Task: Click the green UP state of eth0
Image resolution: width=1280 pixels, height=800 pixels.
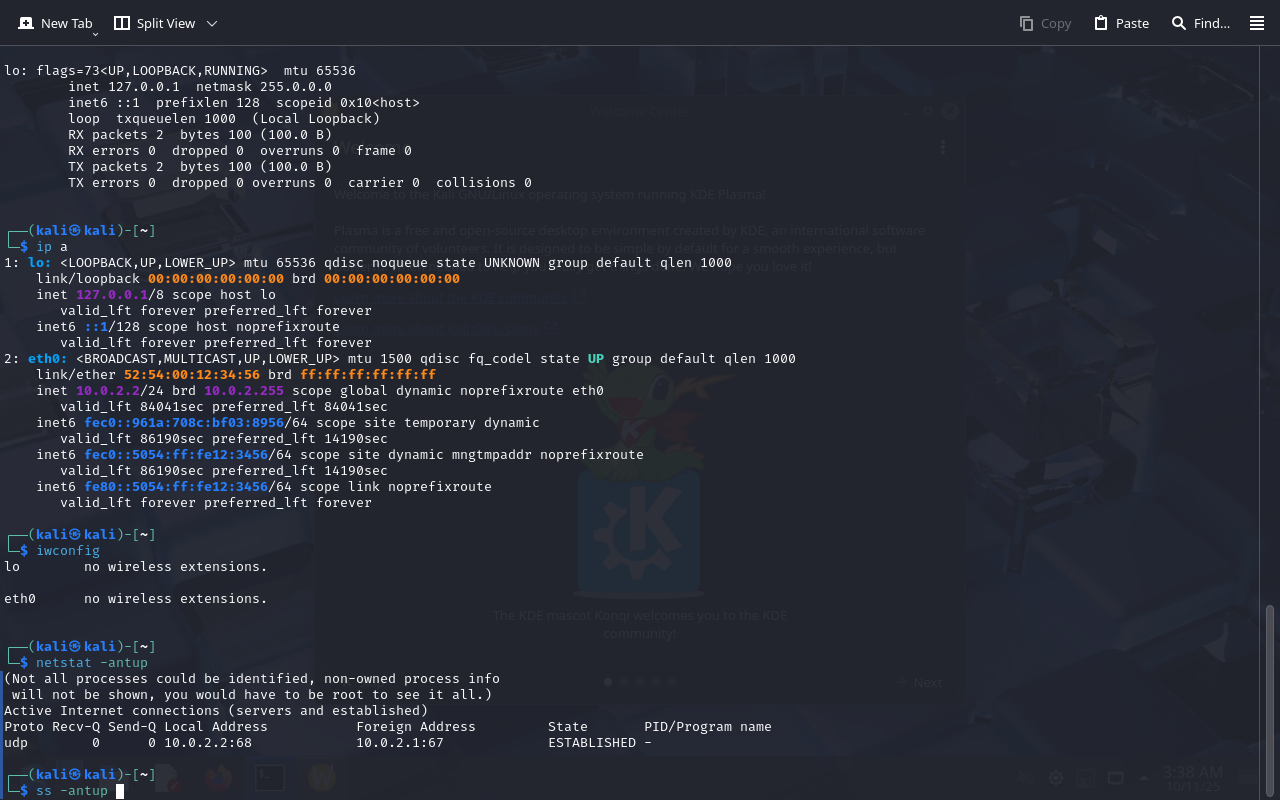Action: [x=595, y=359]
